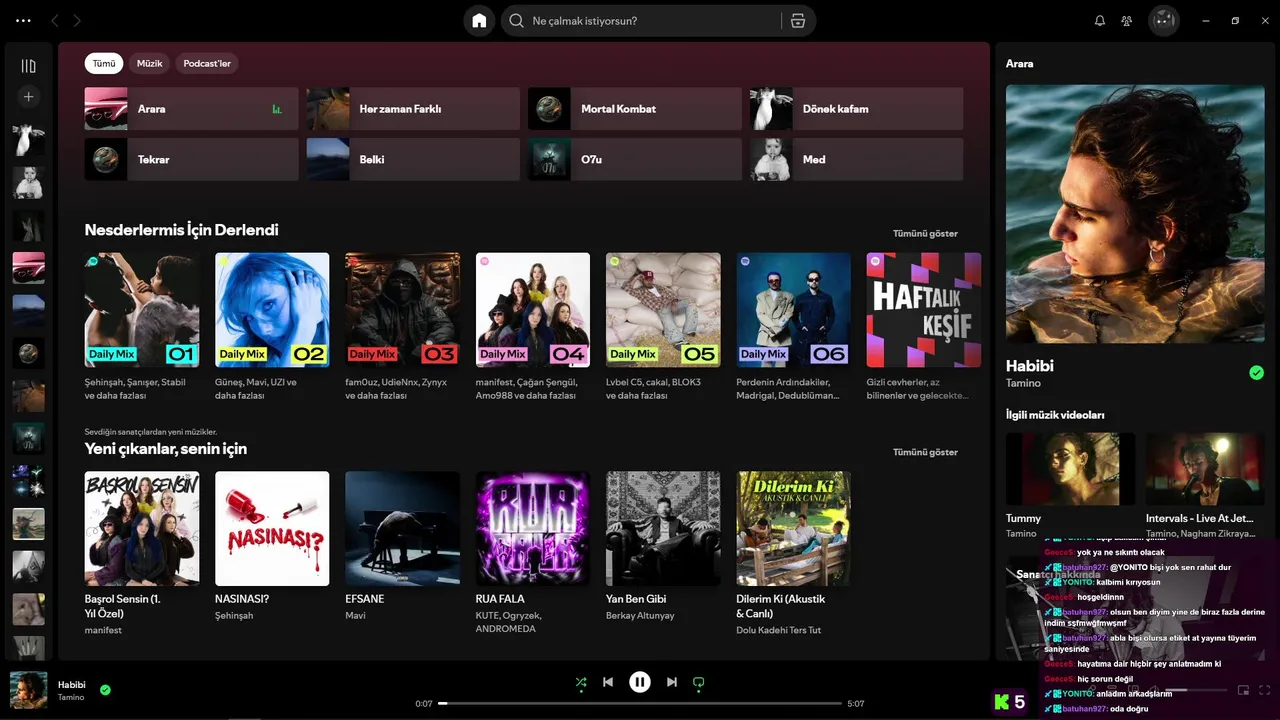
Task: Open Dilerim Ki (Akustik & Canlı) cover
Action: coord(794,528)
